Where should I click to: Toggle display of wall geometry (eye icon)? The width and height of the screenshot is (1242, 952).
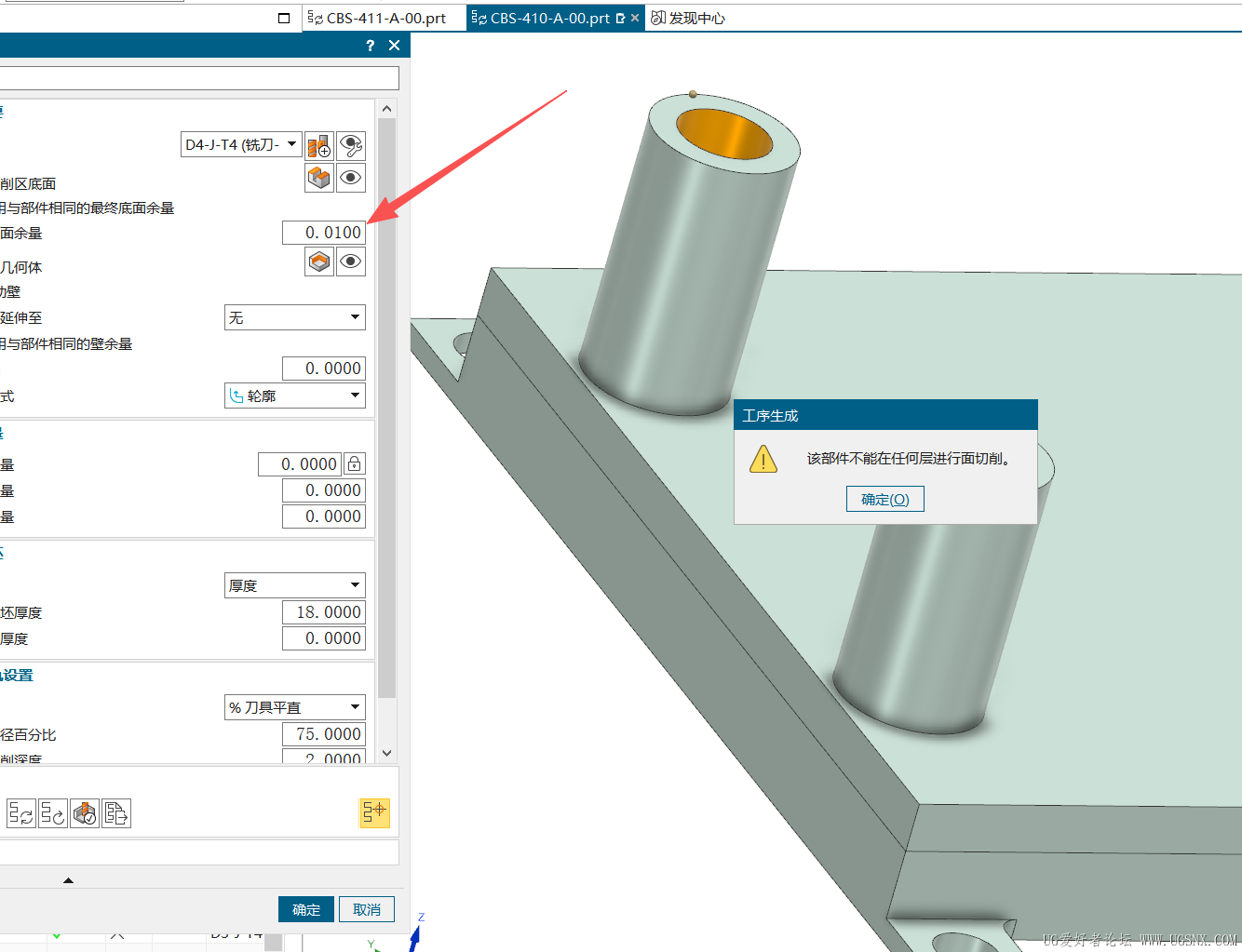coord(351,262)
